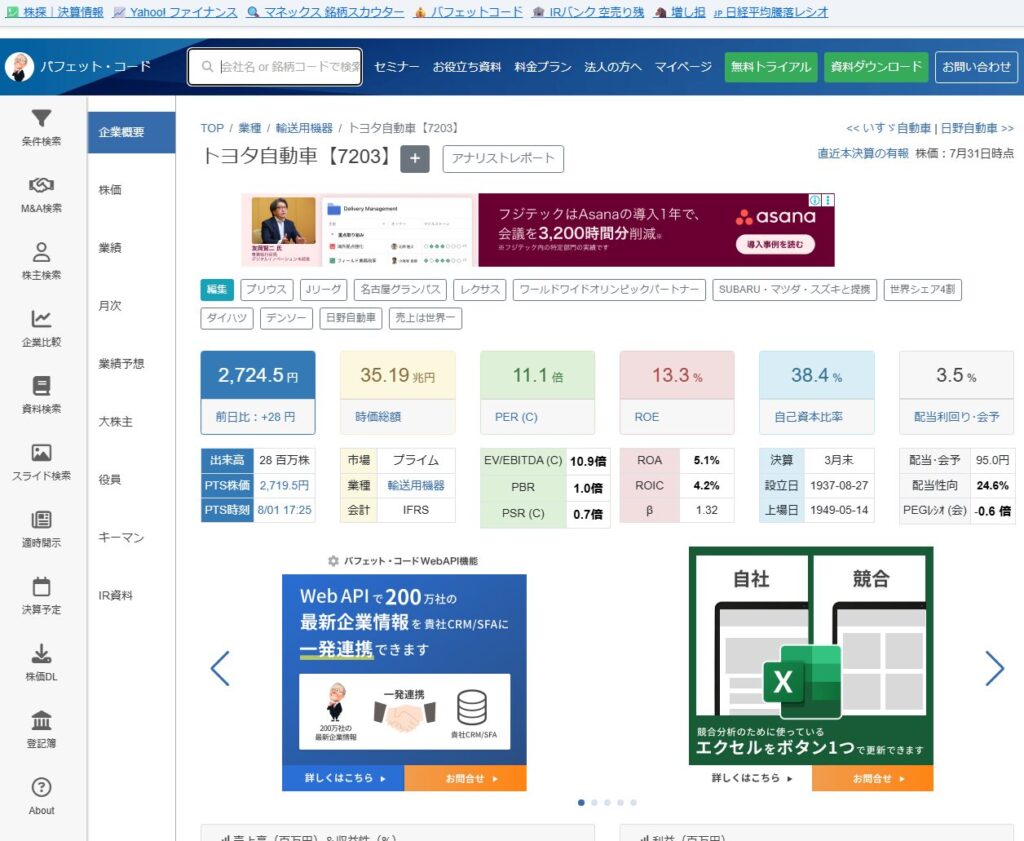Open マイページ in top navigation
Image resolution: width=1024 pixels, height=841 pixels.
(683, 67)
